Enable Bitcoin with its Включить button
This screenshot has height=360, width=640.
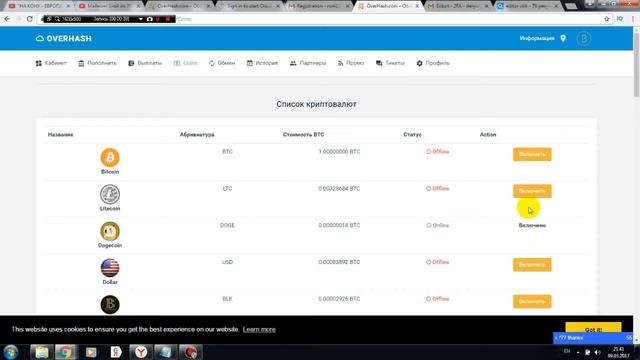coord(532,154)
